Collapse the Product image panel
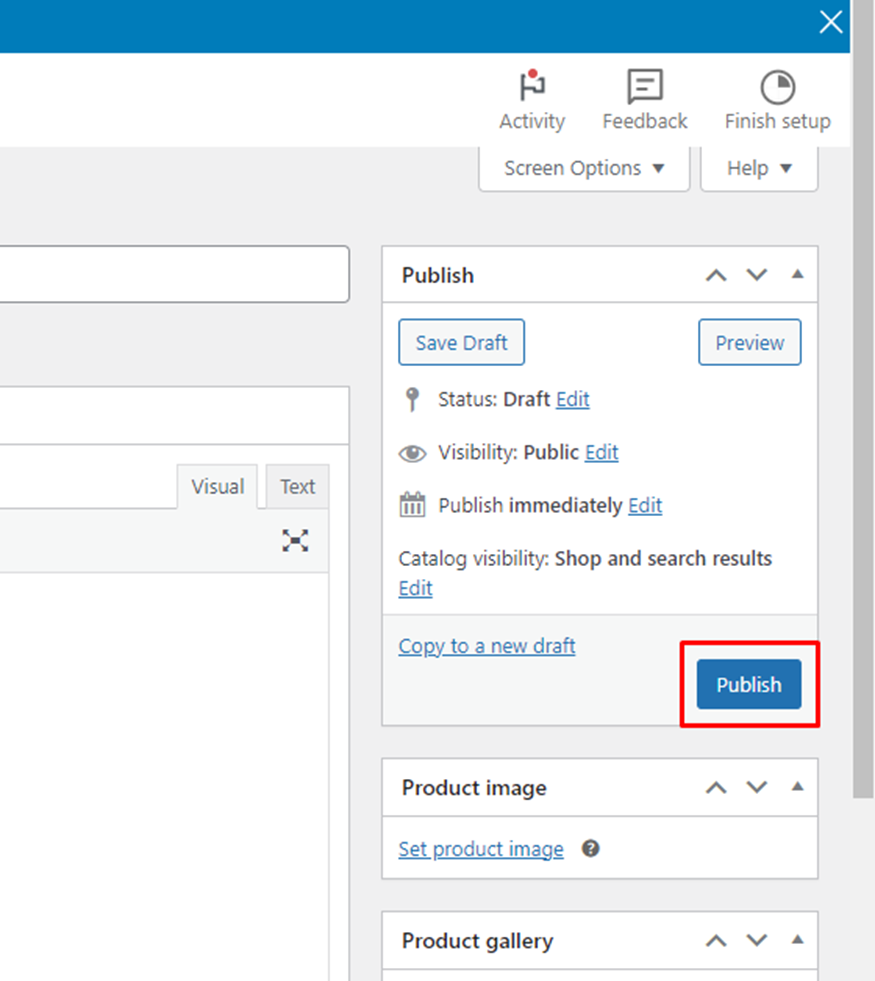 pyautogui.click(x=797, y=787)
